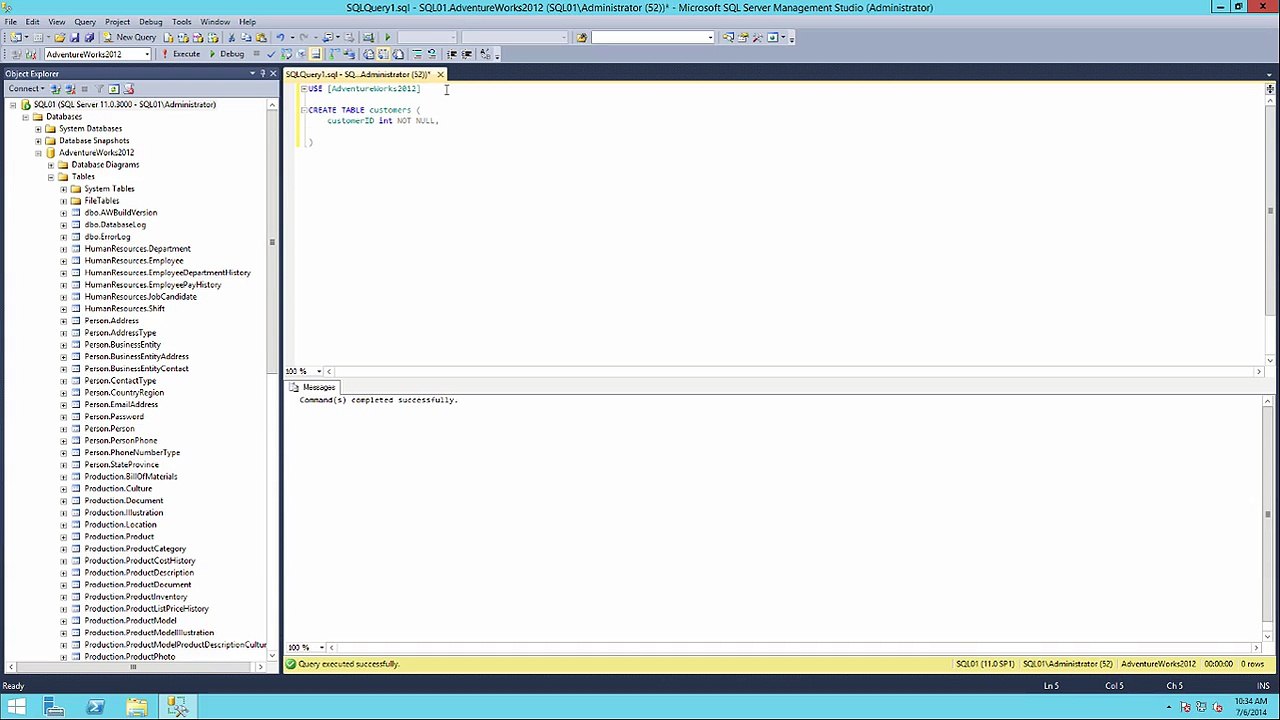The height and width of the screenshot is (720, 1280).
Task: Select Results to Text mode
Action: point(369,54)
